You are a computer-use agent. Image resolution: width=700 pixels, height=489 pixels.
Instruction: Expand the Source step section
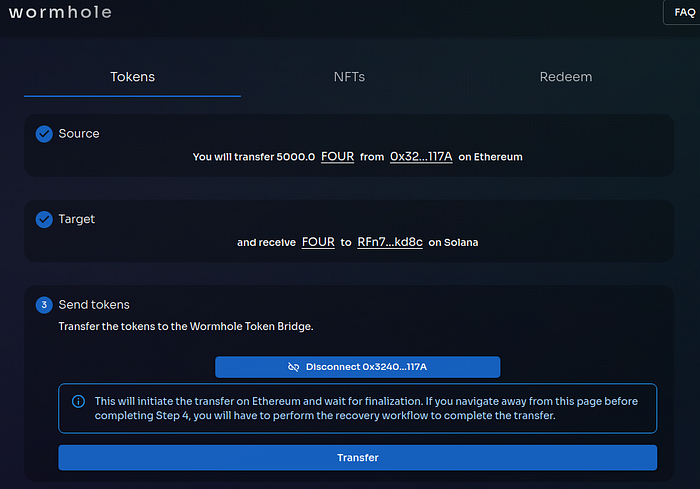79,134
